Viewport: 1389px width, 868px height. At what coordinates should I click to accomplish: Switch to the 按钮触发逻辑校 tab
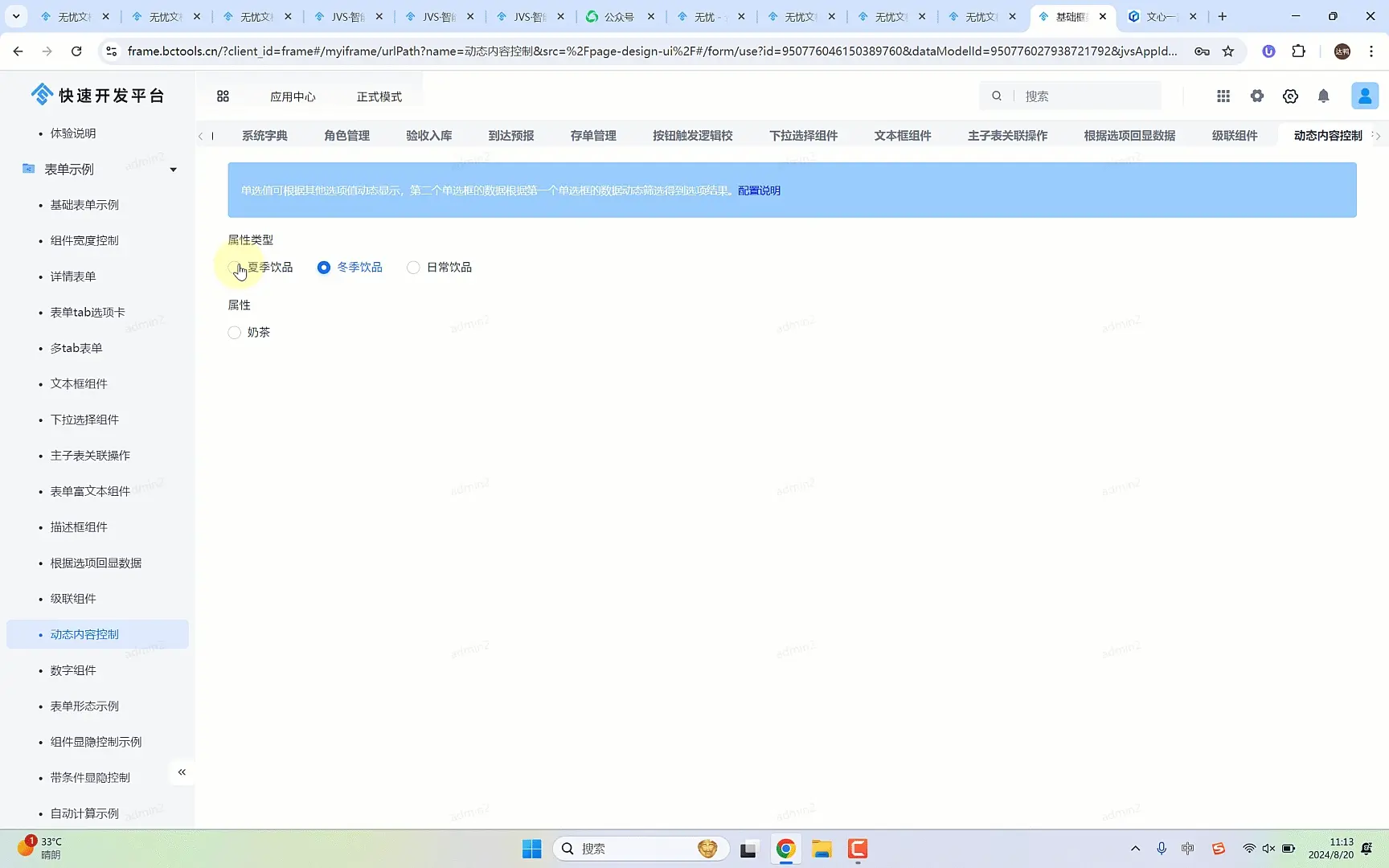point(692,136)
